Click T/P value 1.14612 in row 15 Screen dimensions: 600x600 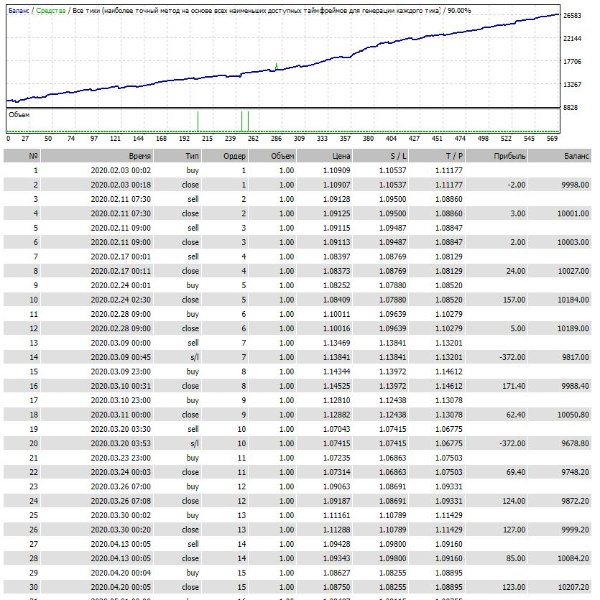click(x=449, y=372)
